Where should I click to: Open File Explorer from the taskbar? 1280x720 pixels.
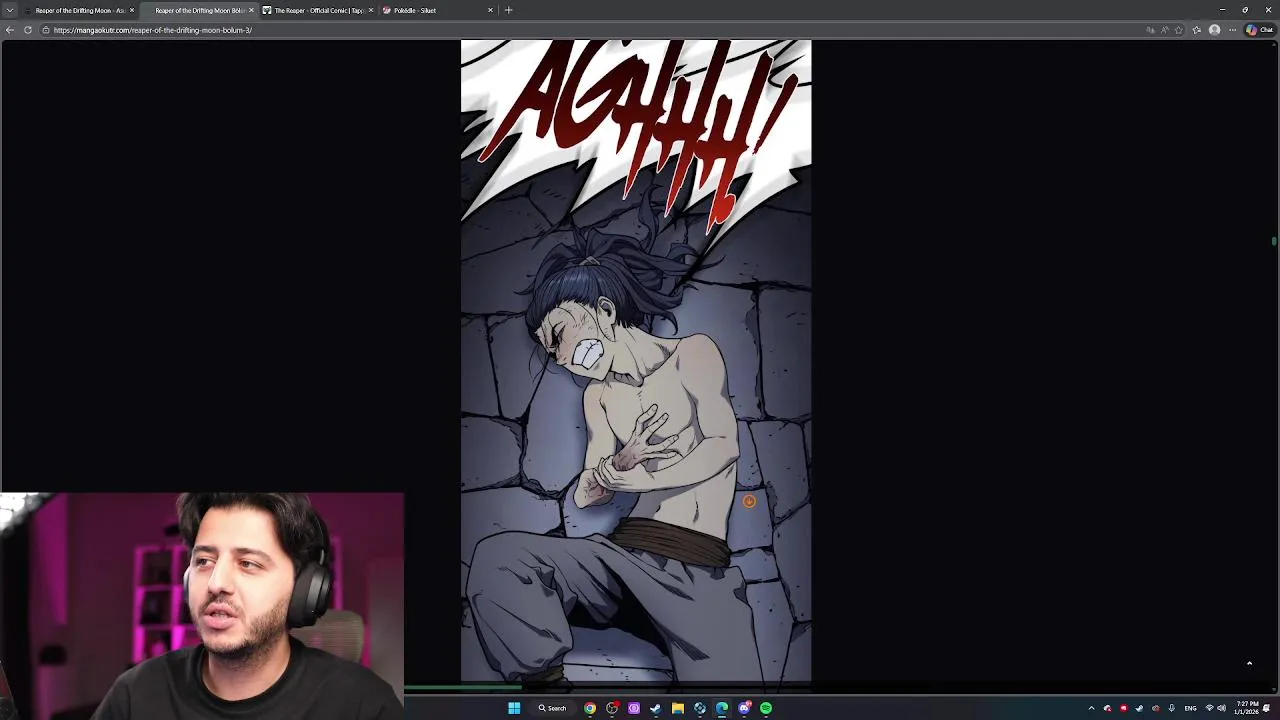click(x=678, y=708)
